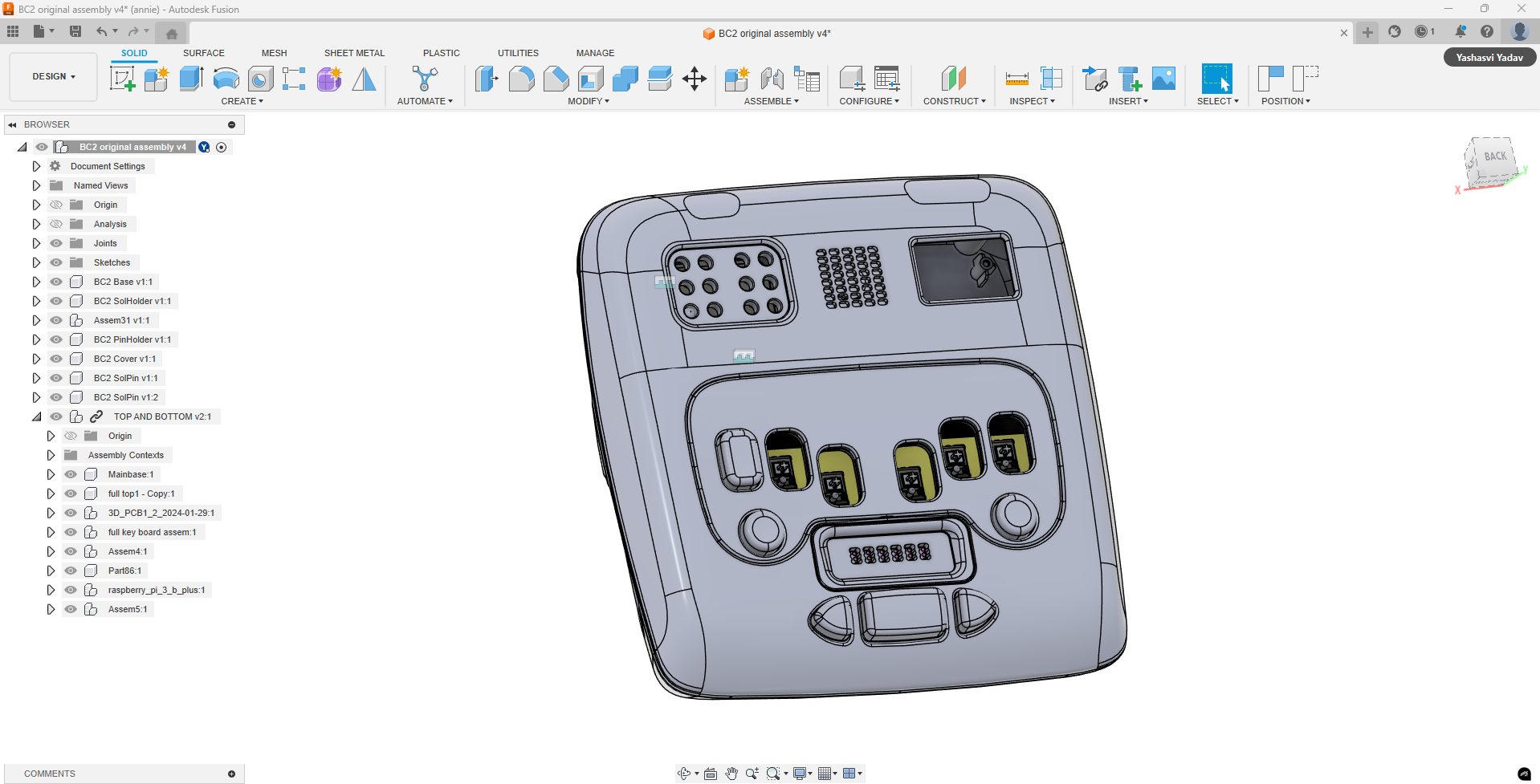
Task: Open the UTILITIES ribbon tab
Action: [517, 53]
